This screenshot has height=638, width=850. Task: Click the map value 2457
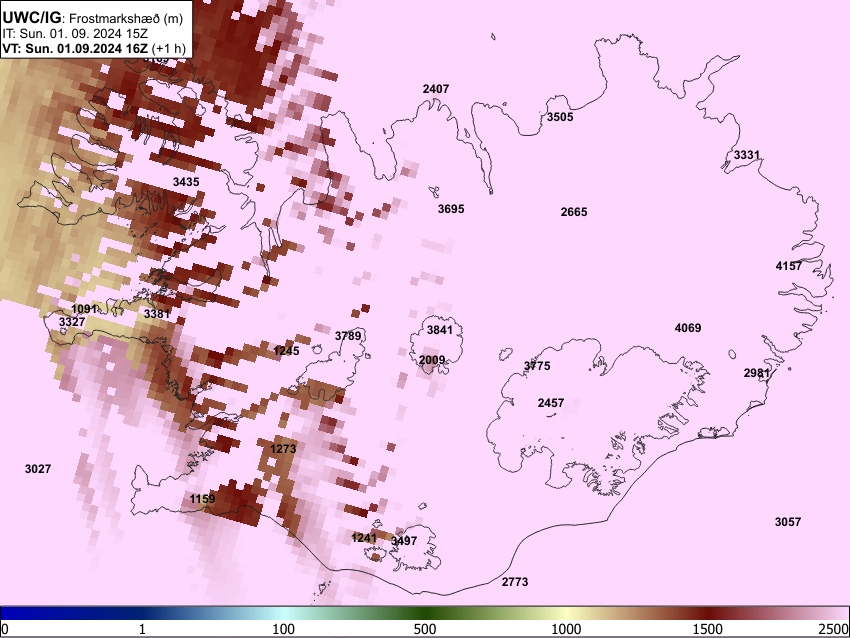551,403
